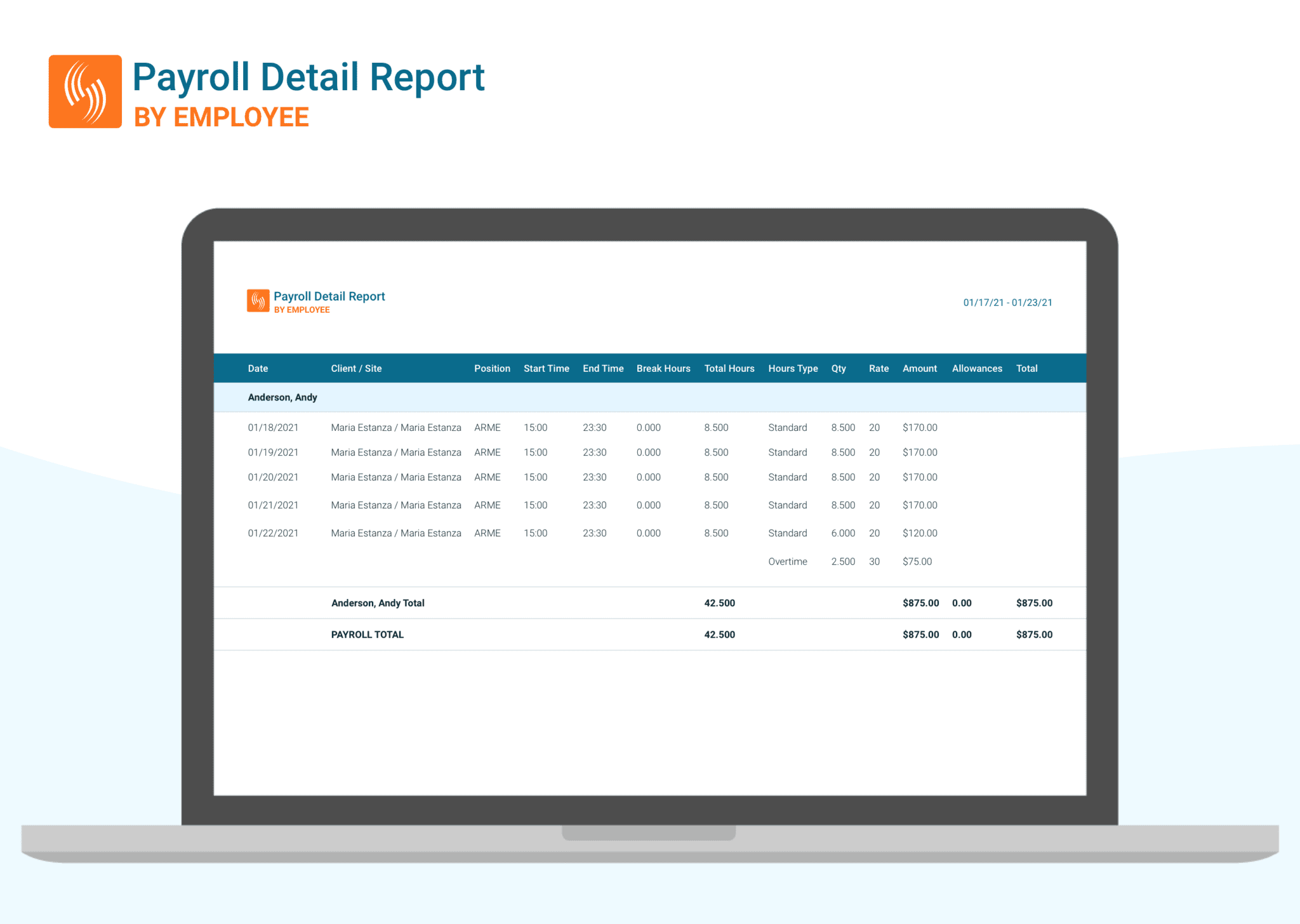Sort by the Total Hours column header
The height and width of the screenshot is (924, 1300).
pyautogui.click(x=729, y=368)
